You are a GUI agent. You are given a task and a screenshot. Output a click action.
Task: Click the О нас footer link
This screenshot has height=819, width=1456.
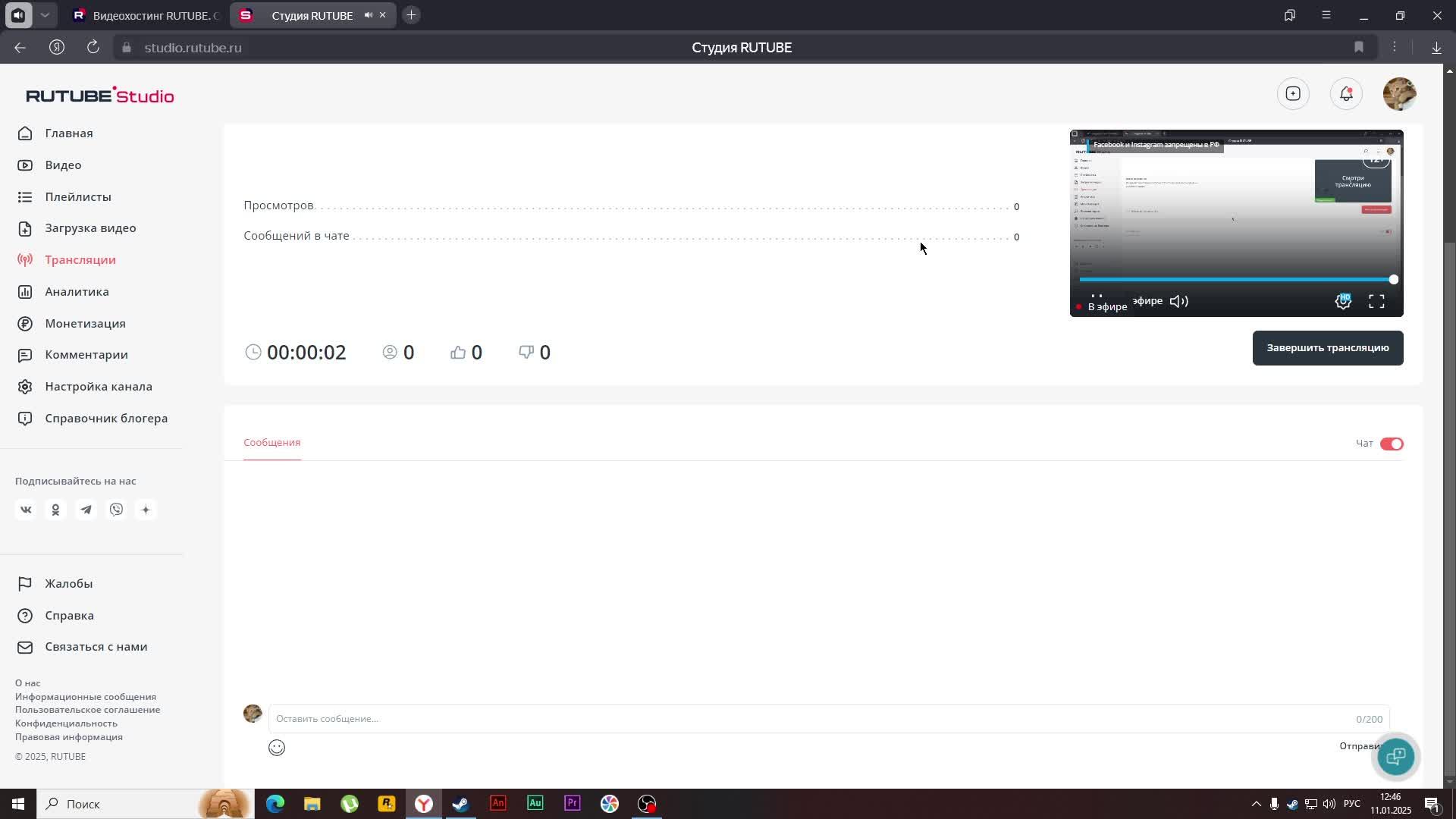pos(27,683)
